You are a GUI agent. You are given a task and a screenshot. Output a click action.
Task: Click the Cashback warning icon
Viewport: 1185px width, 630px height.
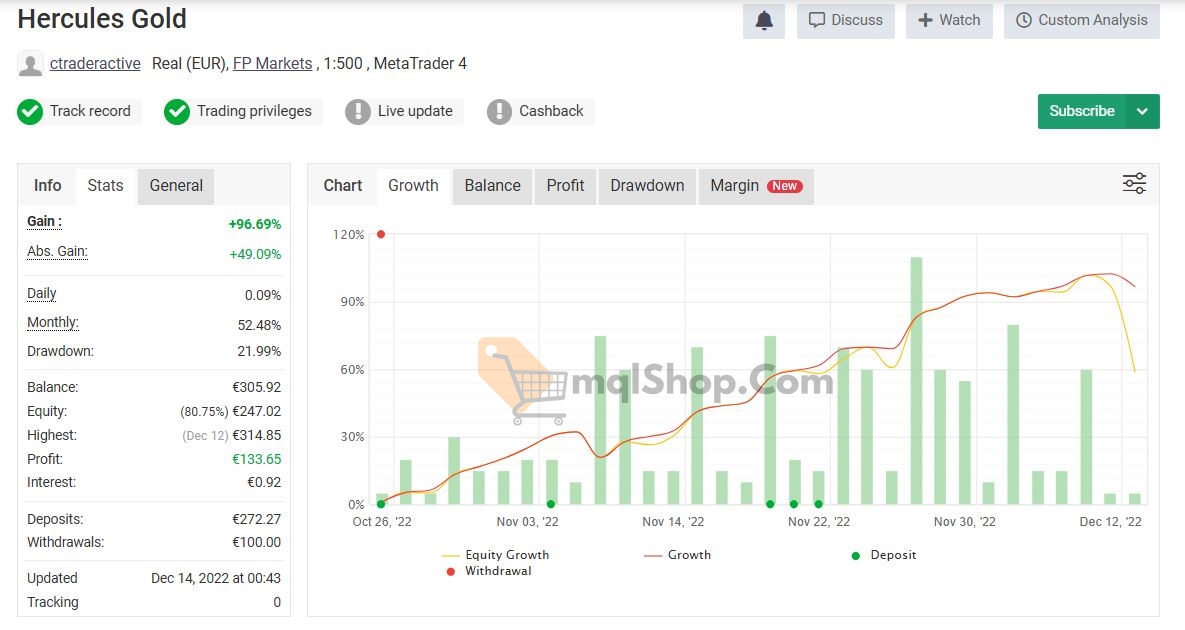[499, 111]
